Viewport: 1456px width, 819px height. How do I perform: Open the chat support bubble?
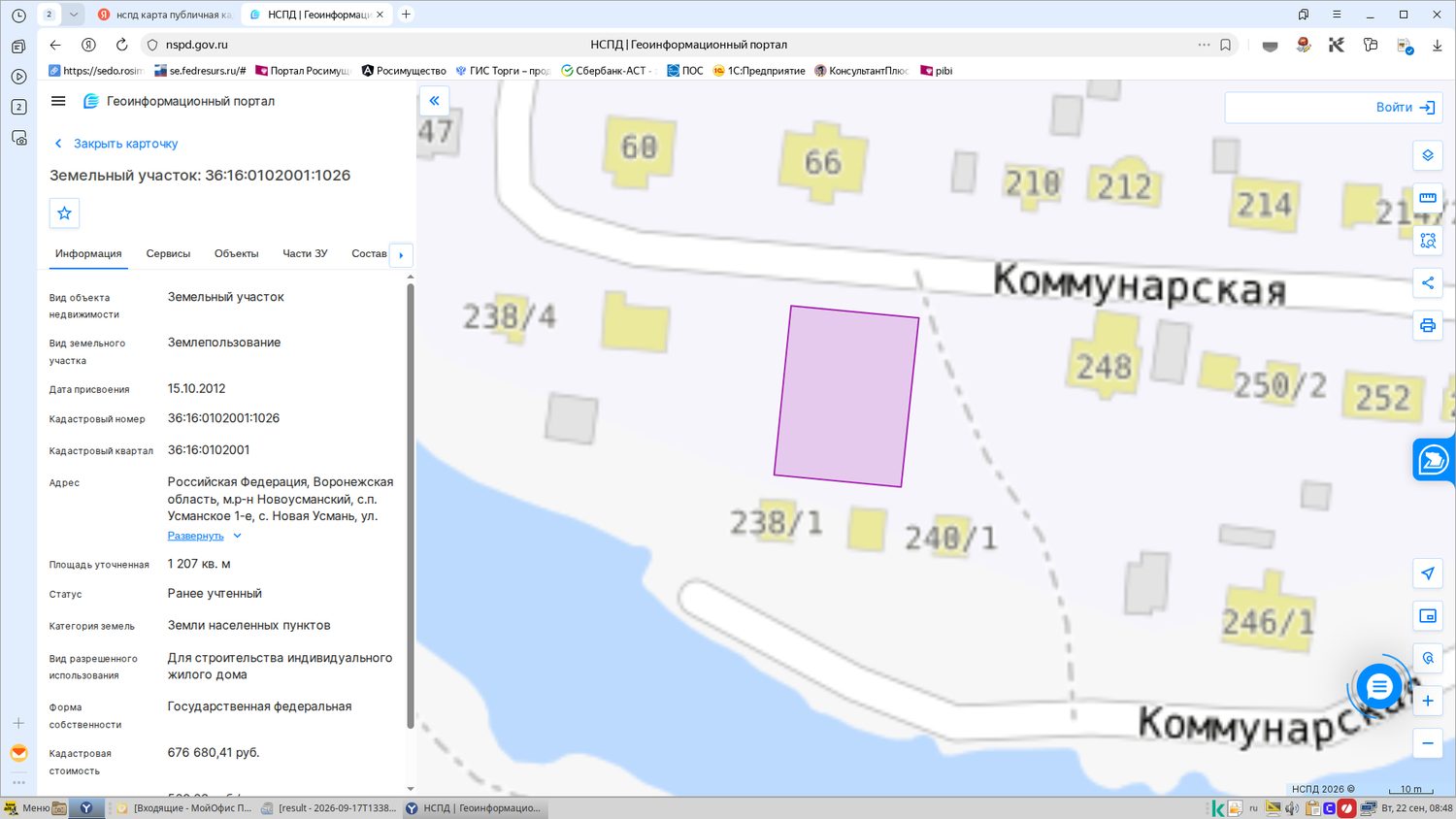click(1378, 687)
